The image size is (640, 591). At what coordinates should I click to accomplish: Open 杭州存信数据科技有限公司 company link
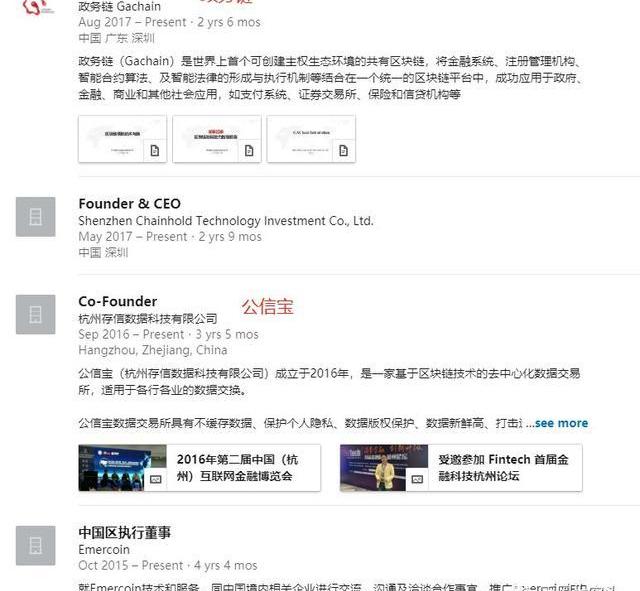(147, 318)
